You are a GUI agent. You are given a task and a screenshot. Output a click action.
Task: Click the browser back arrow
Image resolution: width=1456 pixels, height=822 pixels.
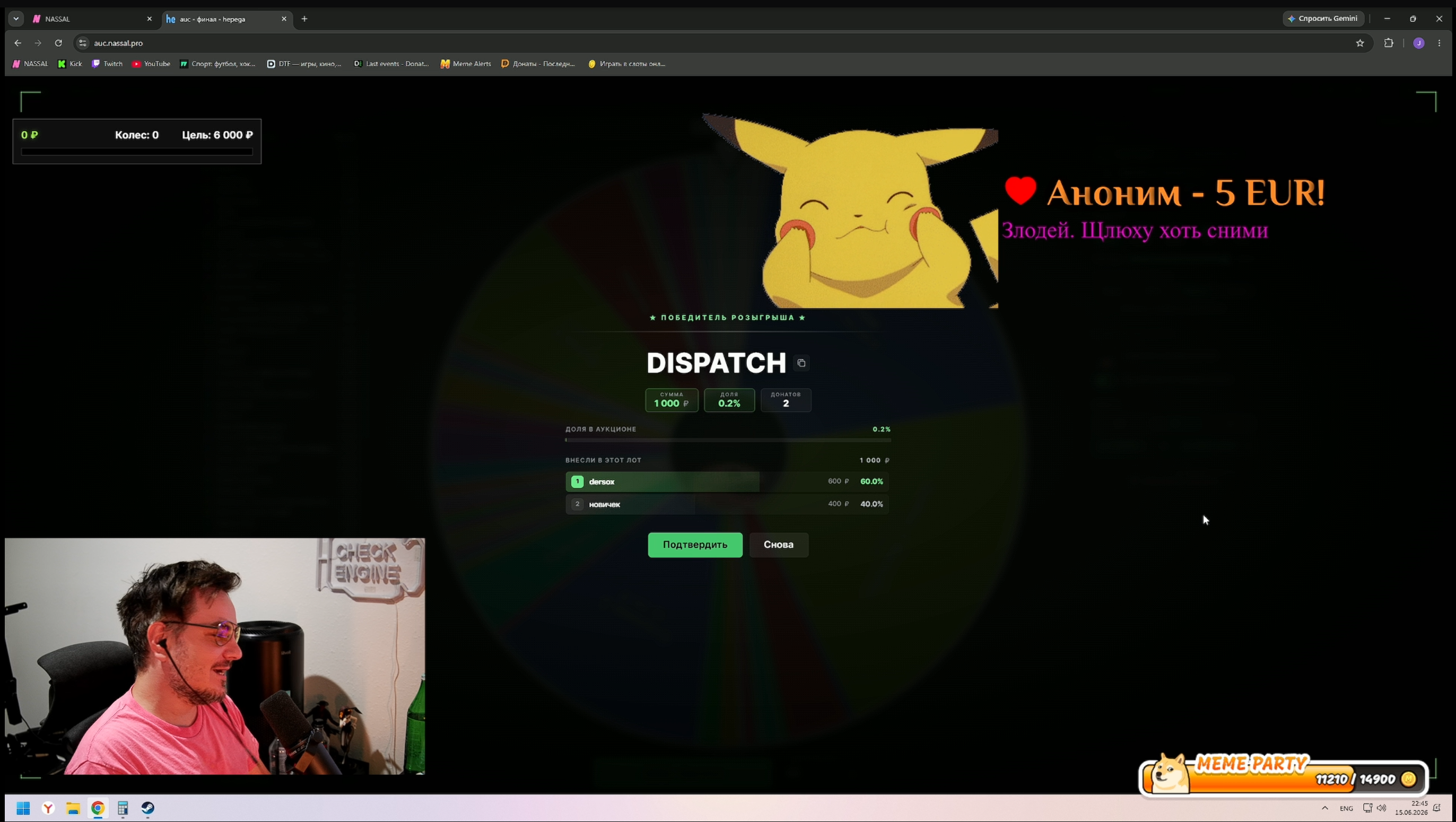(18, 43)
